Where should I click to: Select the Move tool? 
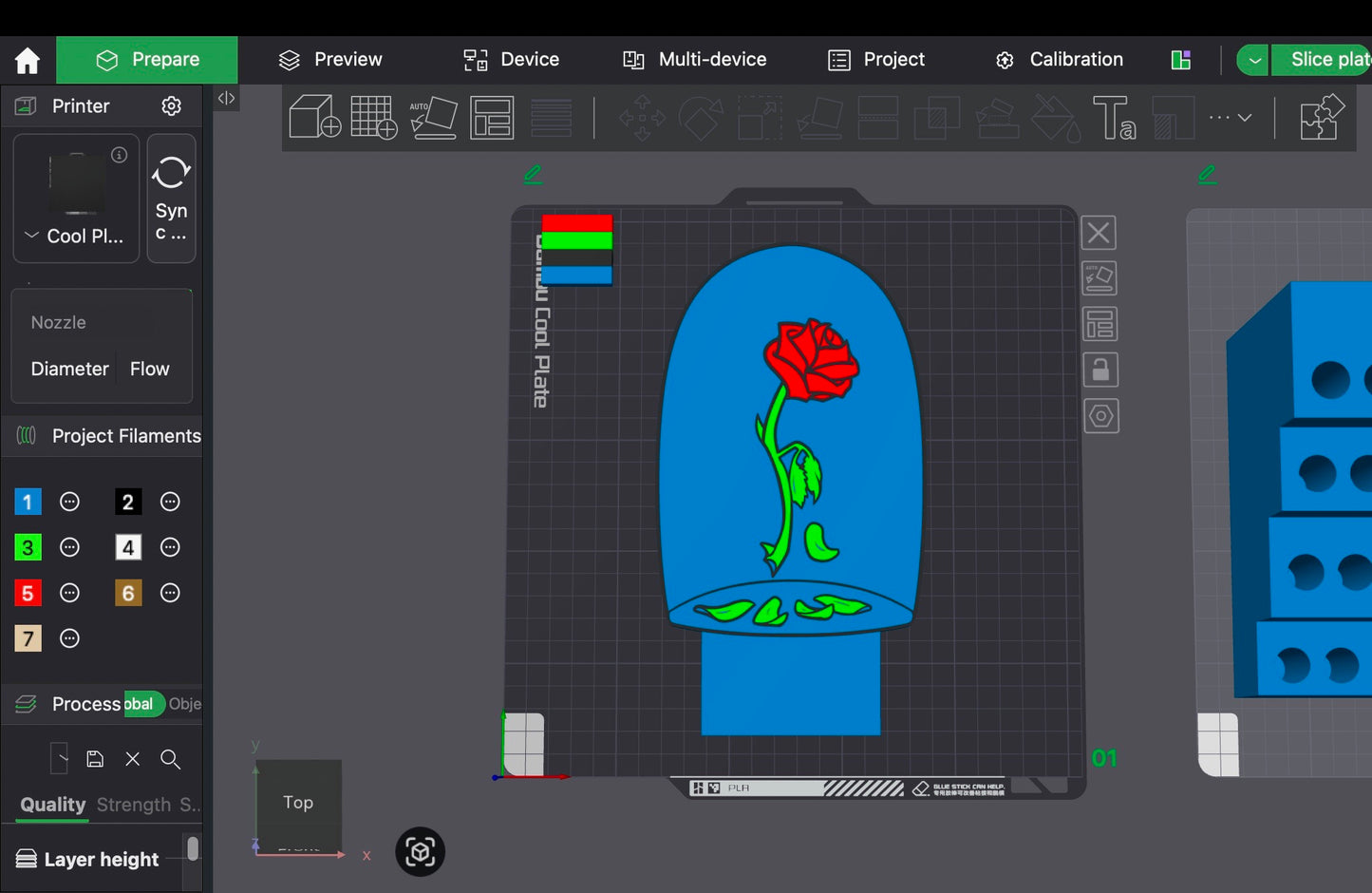click(x=642, y=118)
